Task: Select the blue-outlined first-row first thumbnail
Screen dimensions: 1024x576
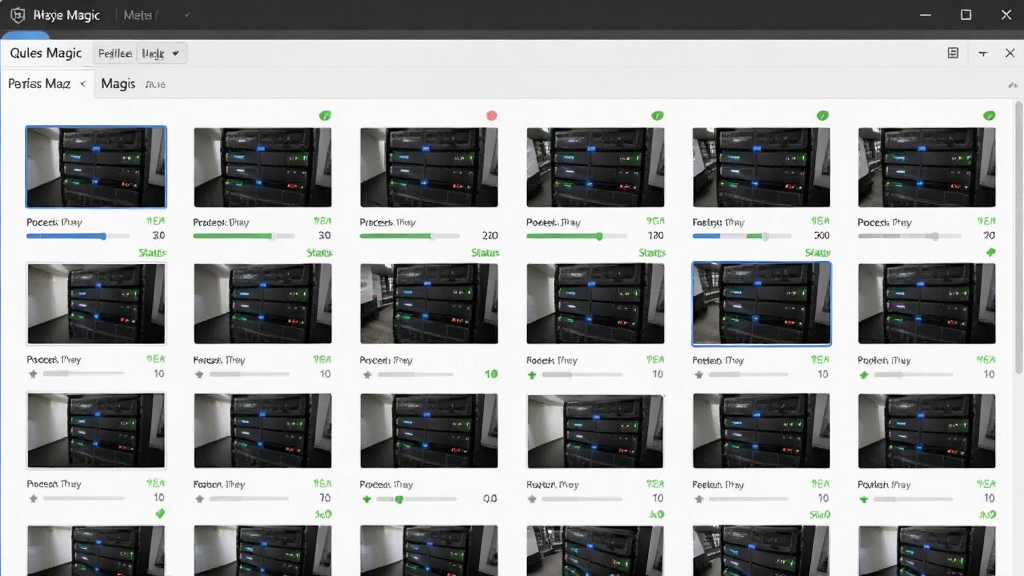Action: [96, 167]
